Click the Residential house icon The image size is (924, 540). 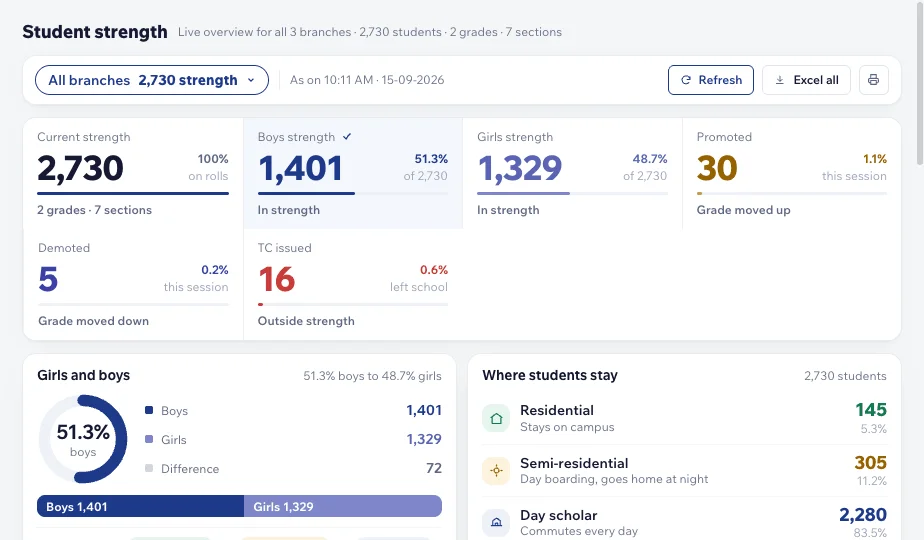point(496,419)
